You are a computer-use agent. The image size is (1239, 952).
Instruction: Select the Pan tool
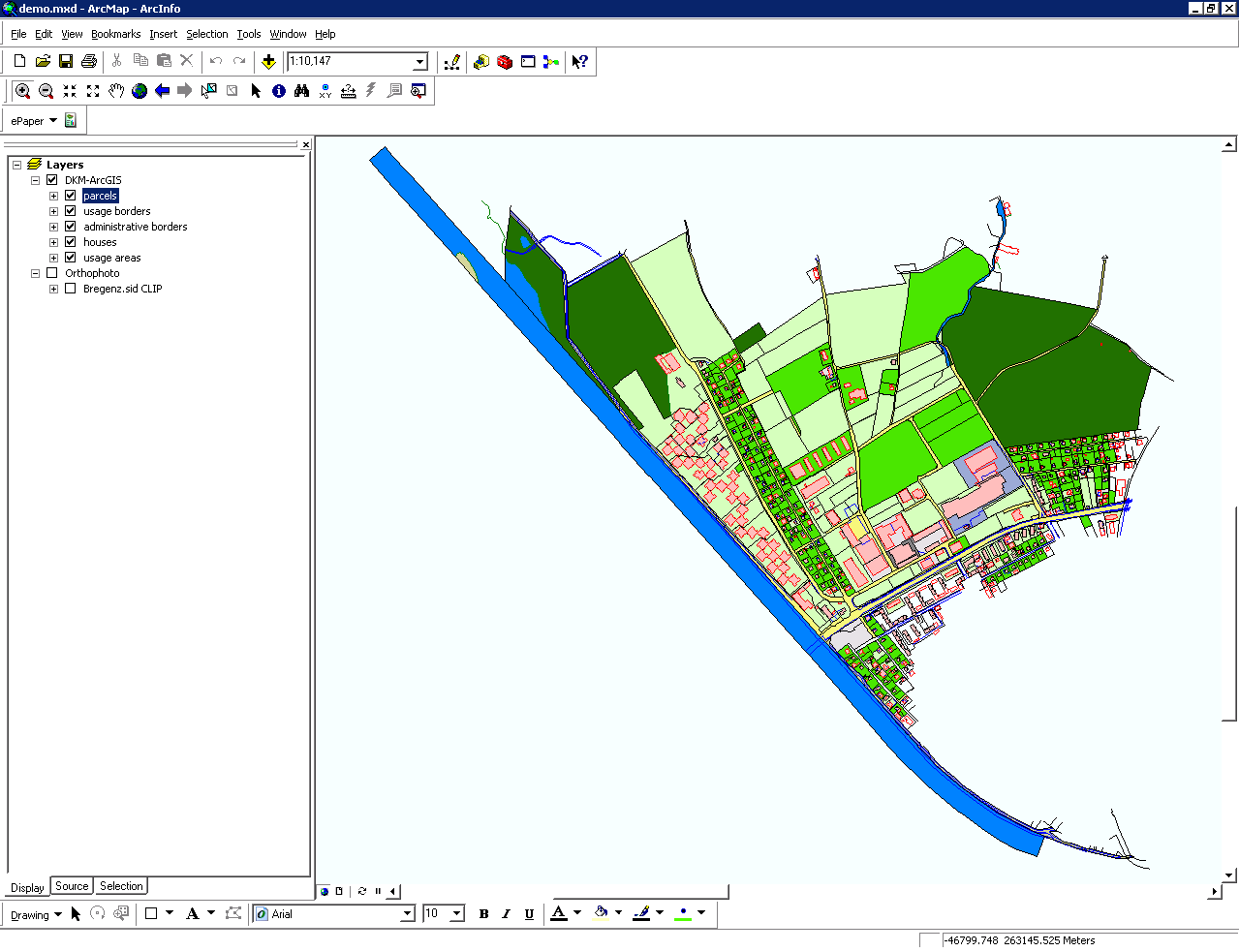115,91
